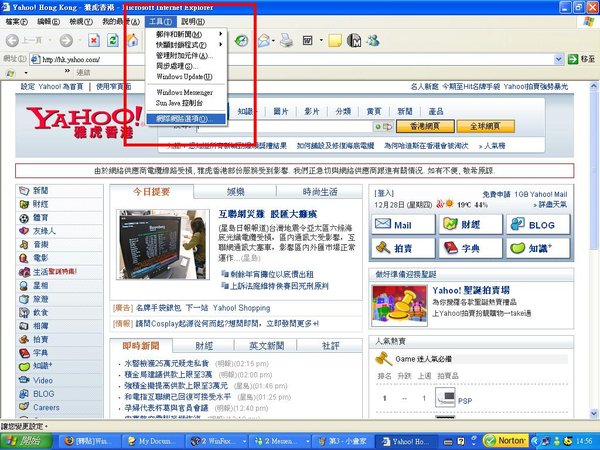Click the 香港網頁 search button
Viewport: 600px width, 450px height.
click(425, 126)
